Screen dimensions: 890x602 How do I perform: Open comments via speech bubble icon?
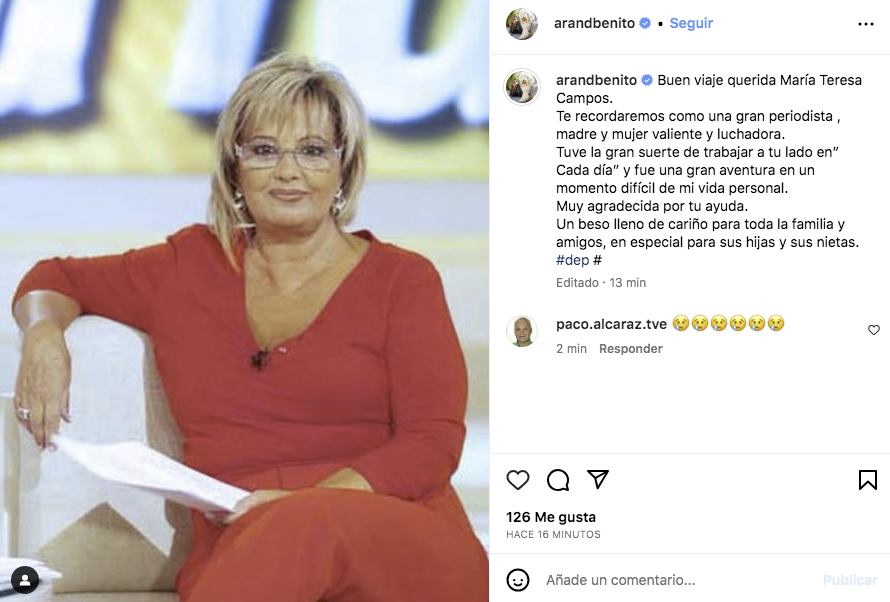[x=558, y=480]
